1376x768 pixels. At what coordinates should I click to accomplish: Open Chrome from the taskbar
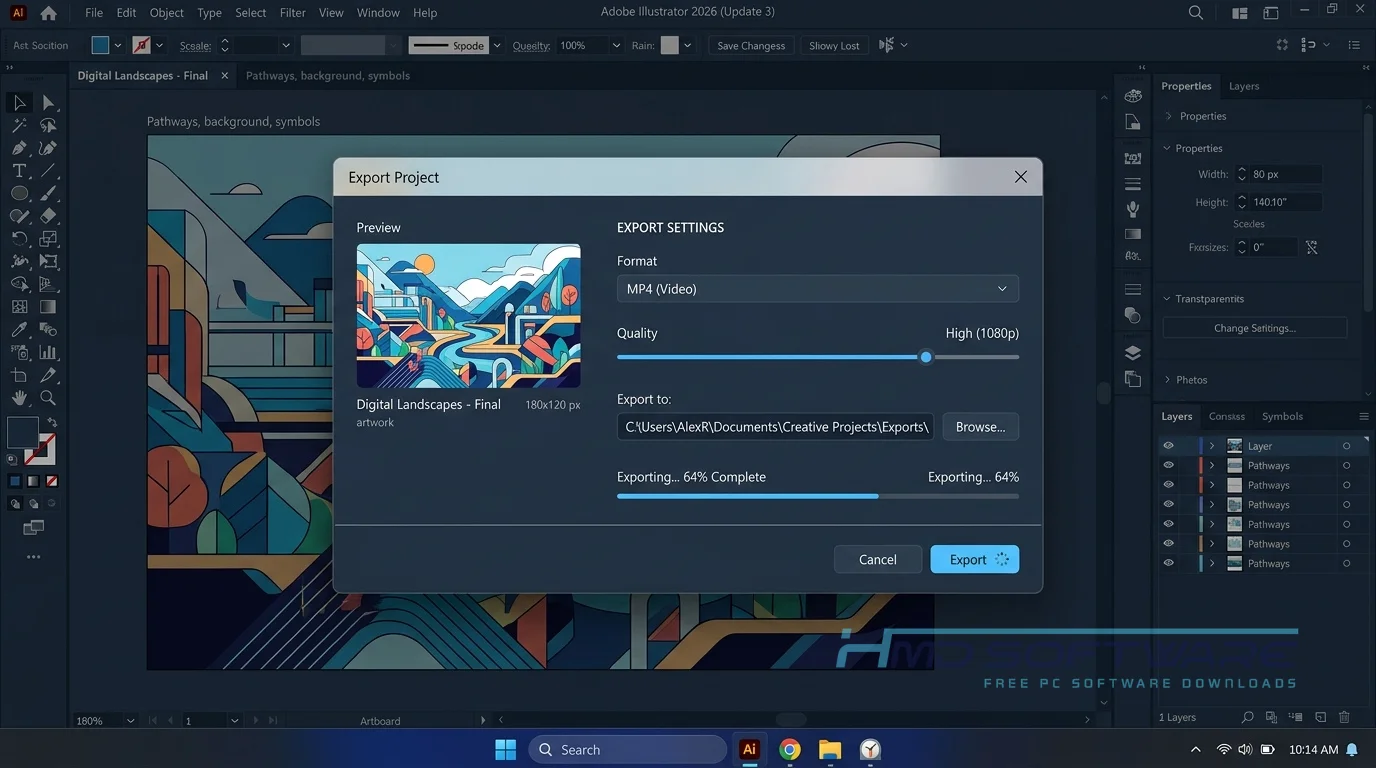pos(790,749)
